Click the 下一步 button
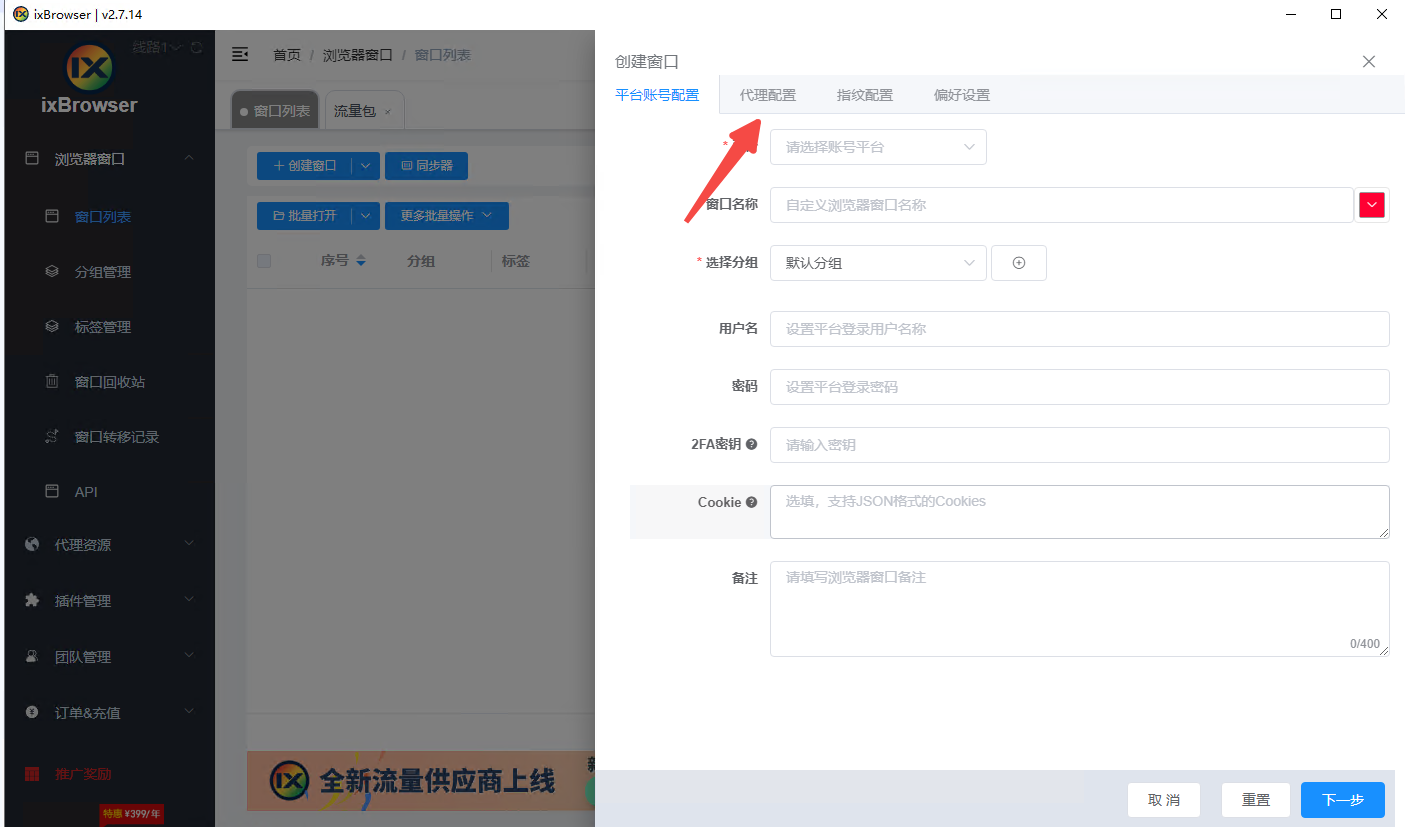Viewport: 1405px width, 827px height. 1342,800
